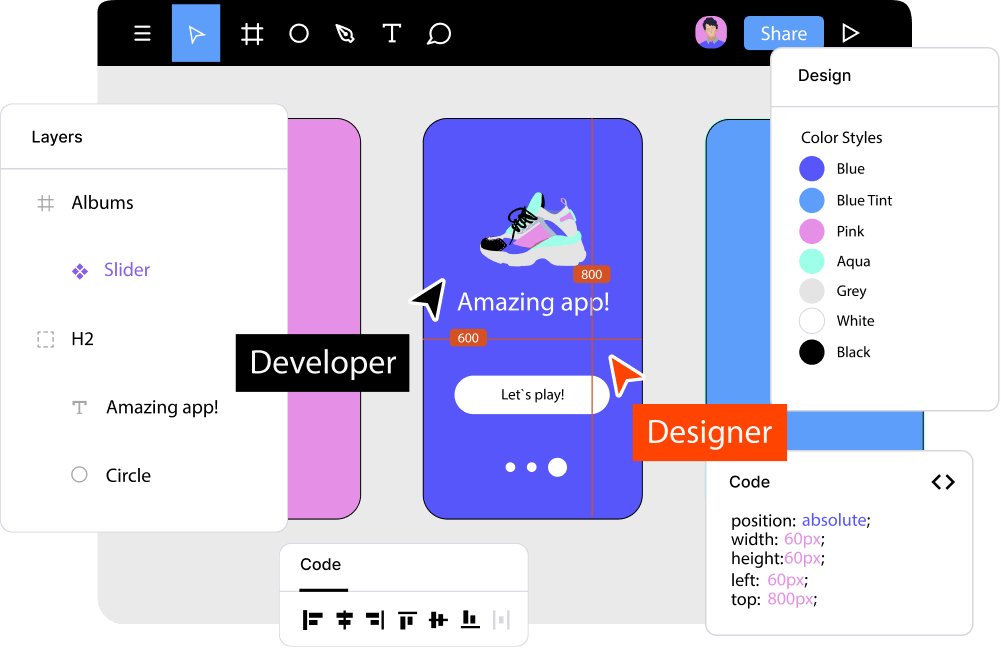Select the Albums frame layer

102,203
